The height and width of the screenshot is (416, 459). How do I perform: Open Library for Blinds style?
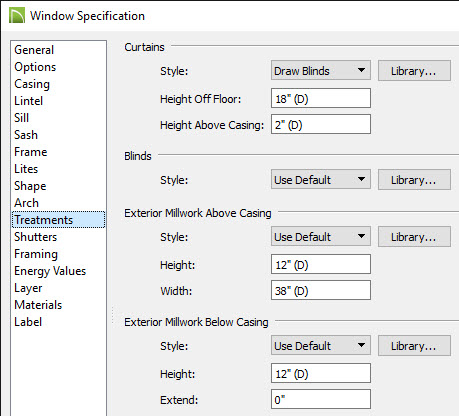[414, 179]
